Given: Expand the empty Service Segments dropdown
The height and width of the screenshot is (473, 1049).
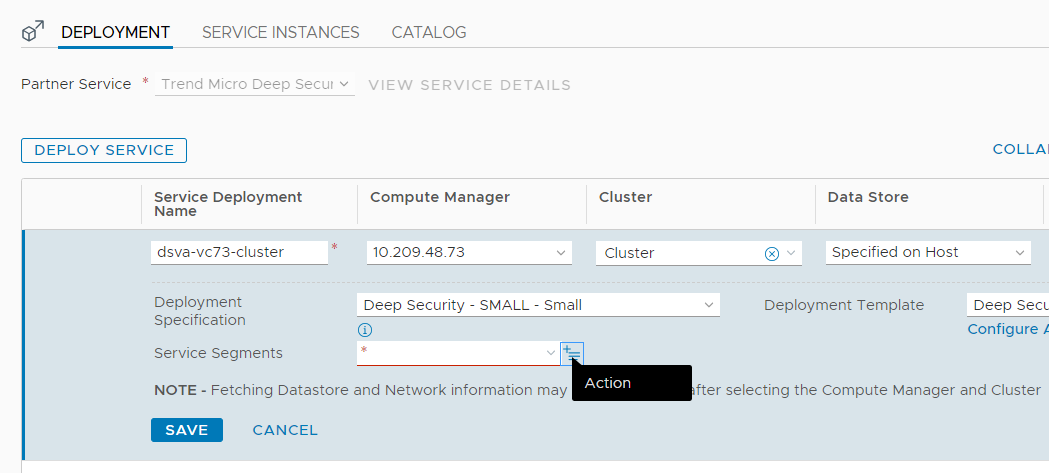Looking at the screenshot, I should (x=457, y=352).
